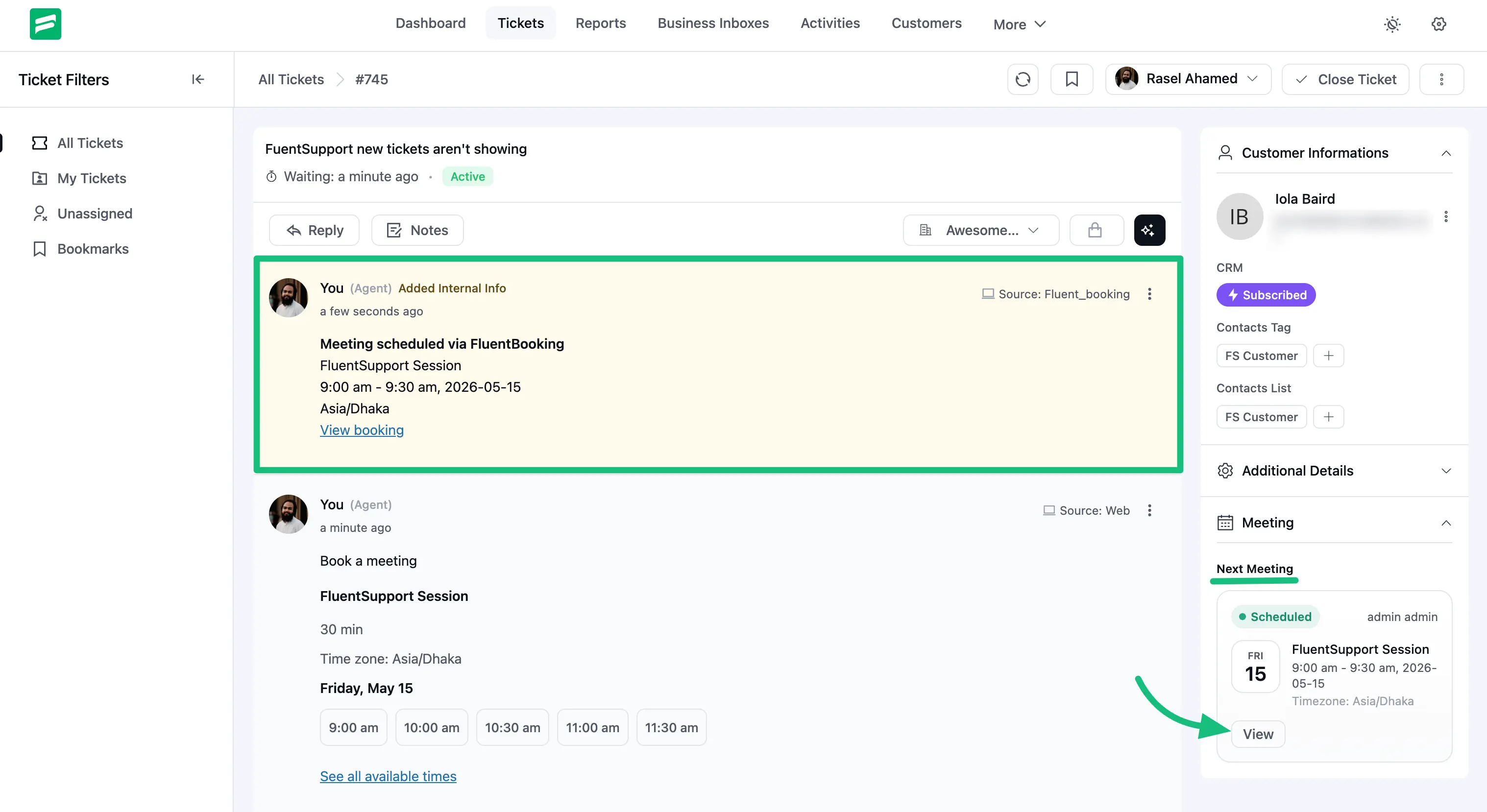Click the FS Customer contacts list chip
Image resolution: width=1487 pixels, height=812 pixels.
[x=1261, y=417]
